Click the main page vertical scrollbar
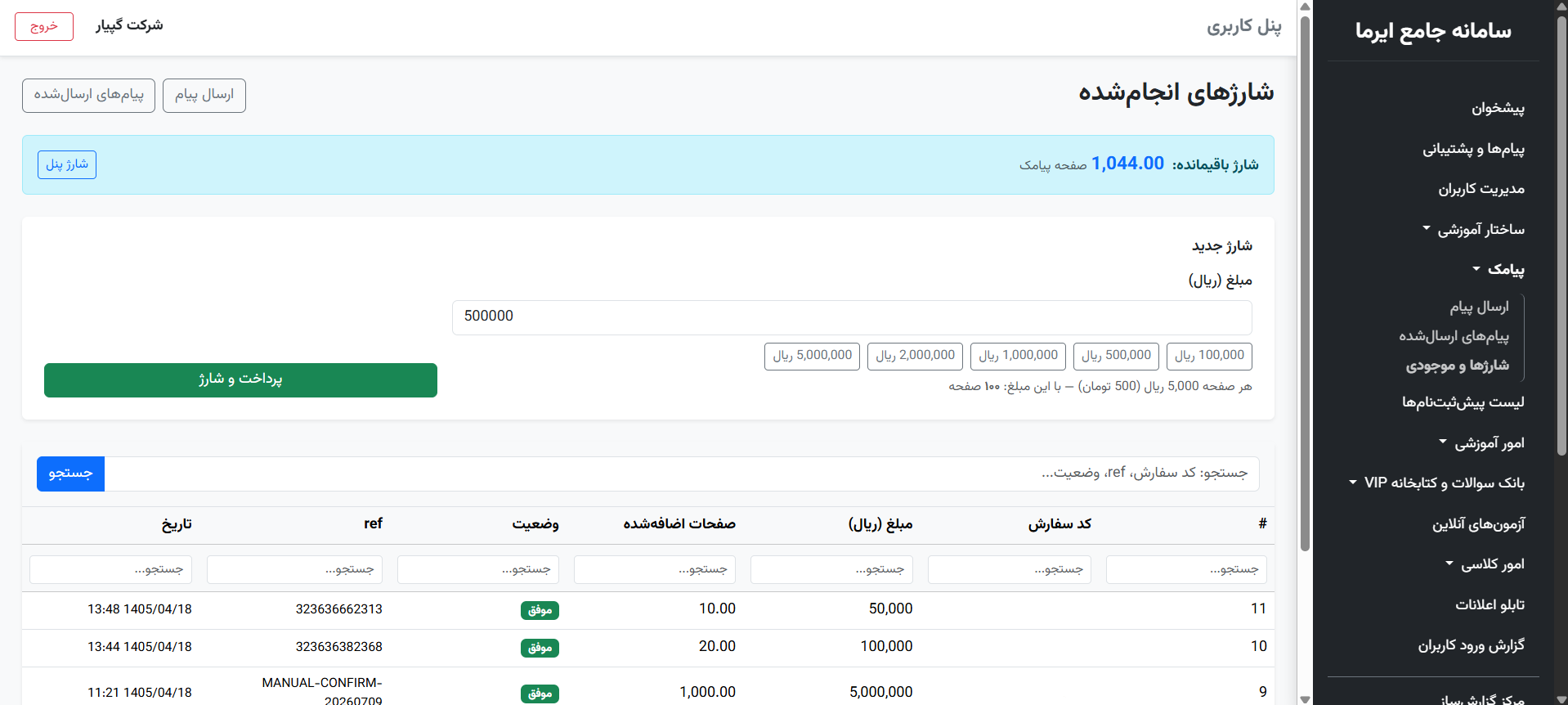The width and height of the screenshot is (1568, 705). pyautogui.click(x=1305, y=283)
